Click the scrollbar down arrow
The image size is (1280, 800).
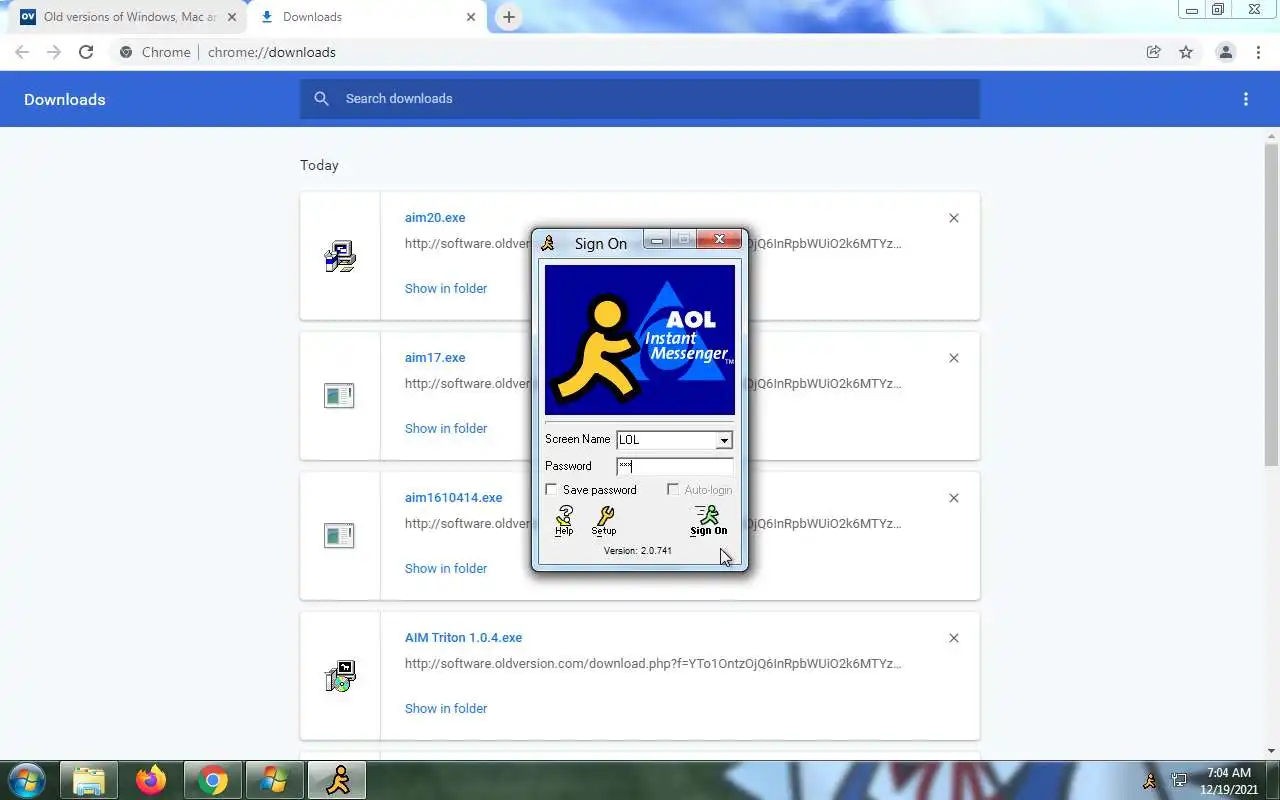click(x=1272, y=751)
